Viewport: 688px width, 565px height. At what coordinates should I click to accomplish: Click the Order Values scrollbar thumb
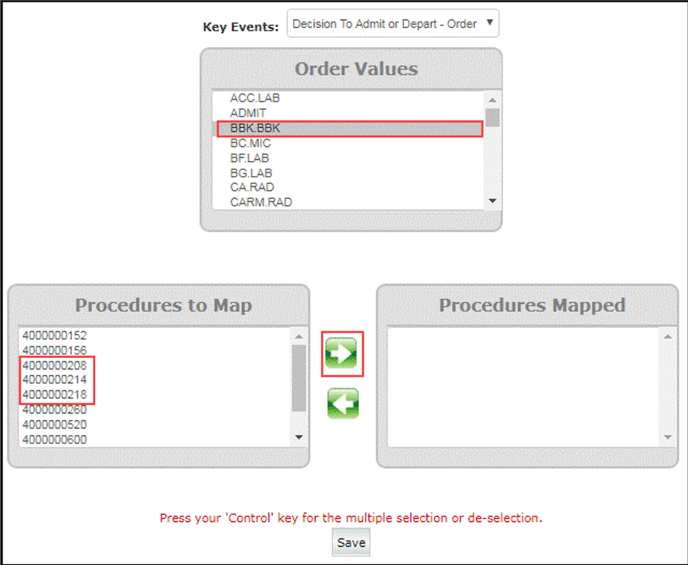(x=492, y=118)
